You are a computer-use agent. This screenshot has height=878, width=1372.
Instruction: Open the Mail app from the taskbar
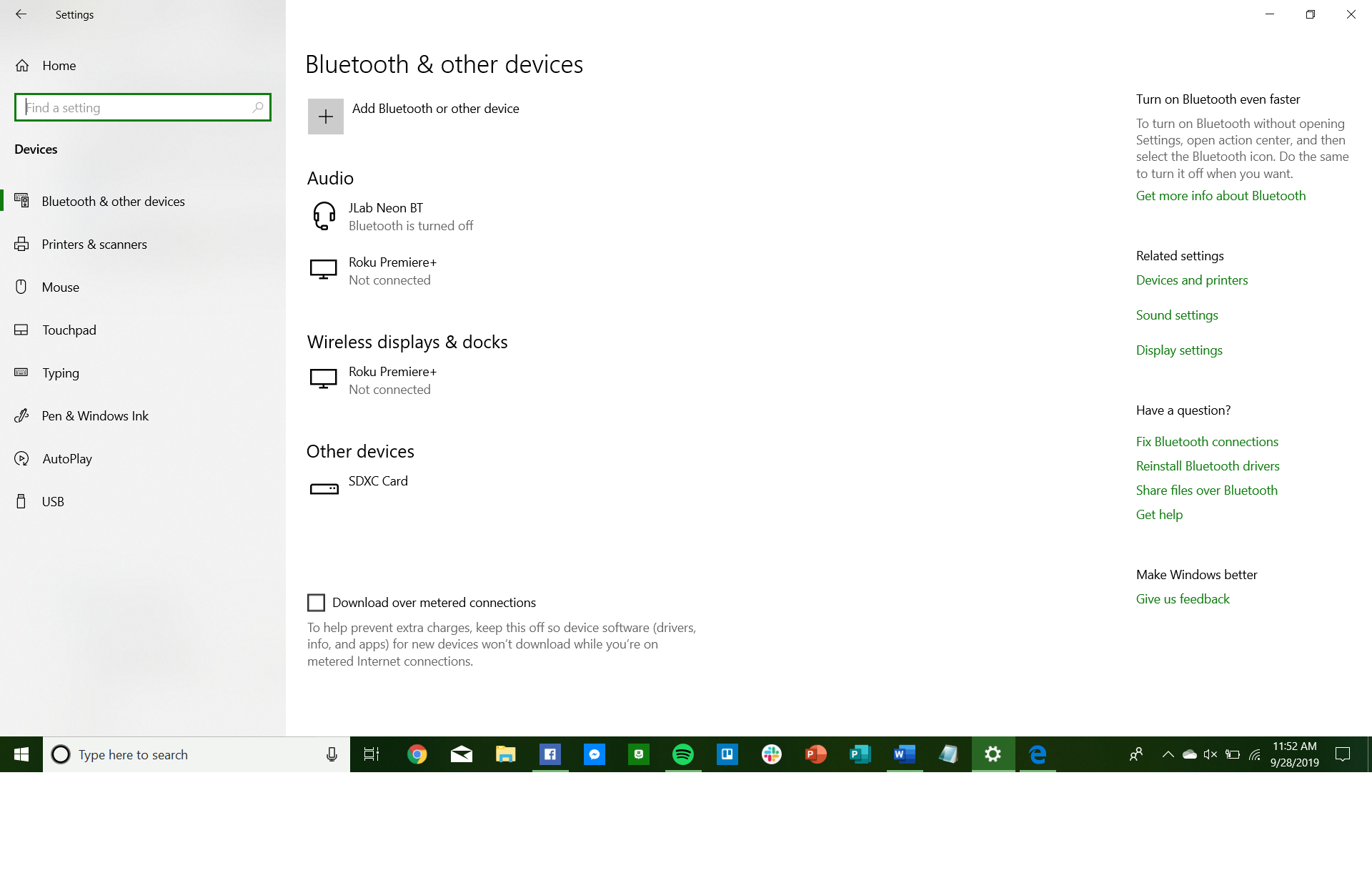[462, 754]
